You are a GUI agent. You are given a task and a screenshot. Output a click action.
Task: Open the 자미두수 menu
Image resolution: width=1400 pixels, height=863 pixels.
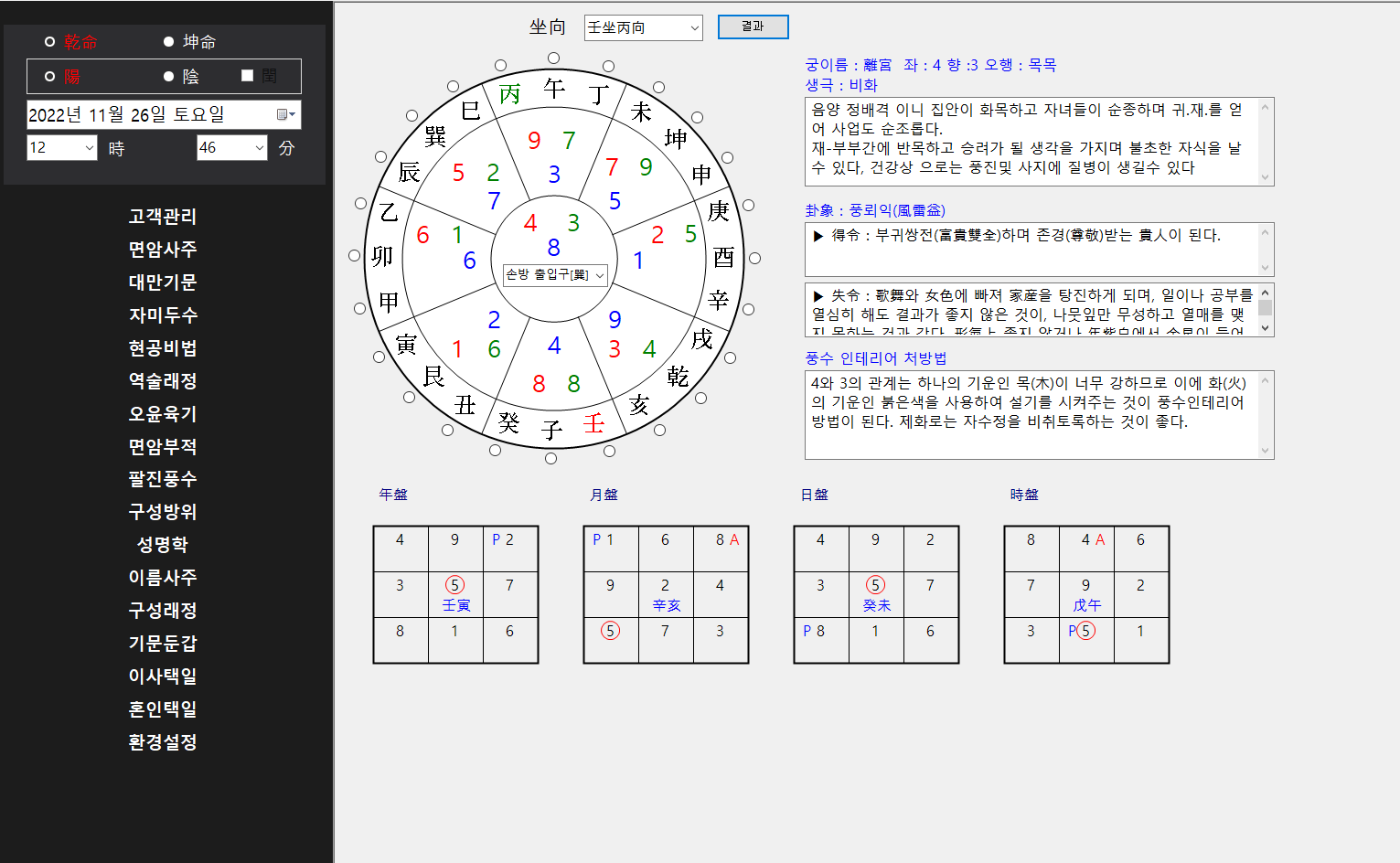[x=163, y=315]
